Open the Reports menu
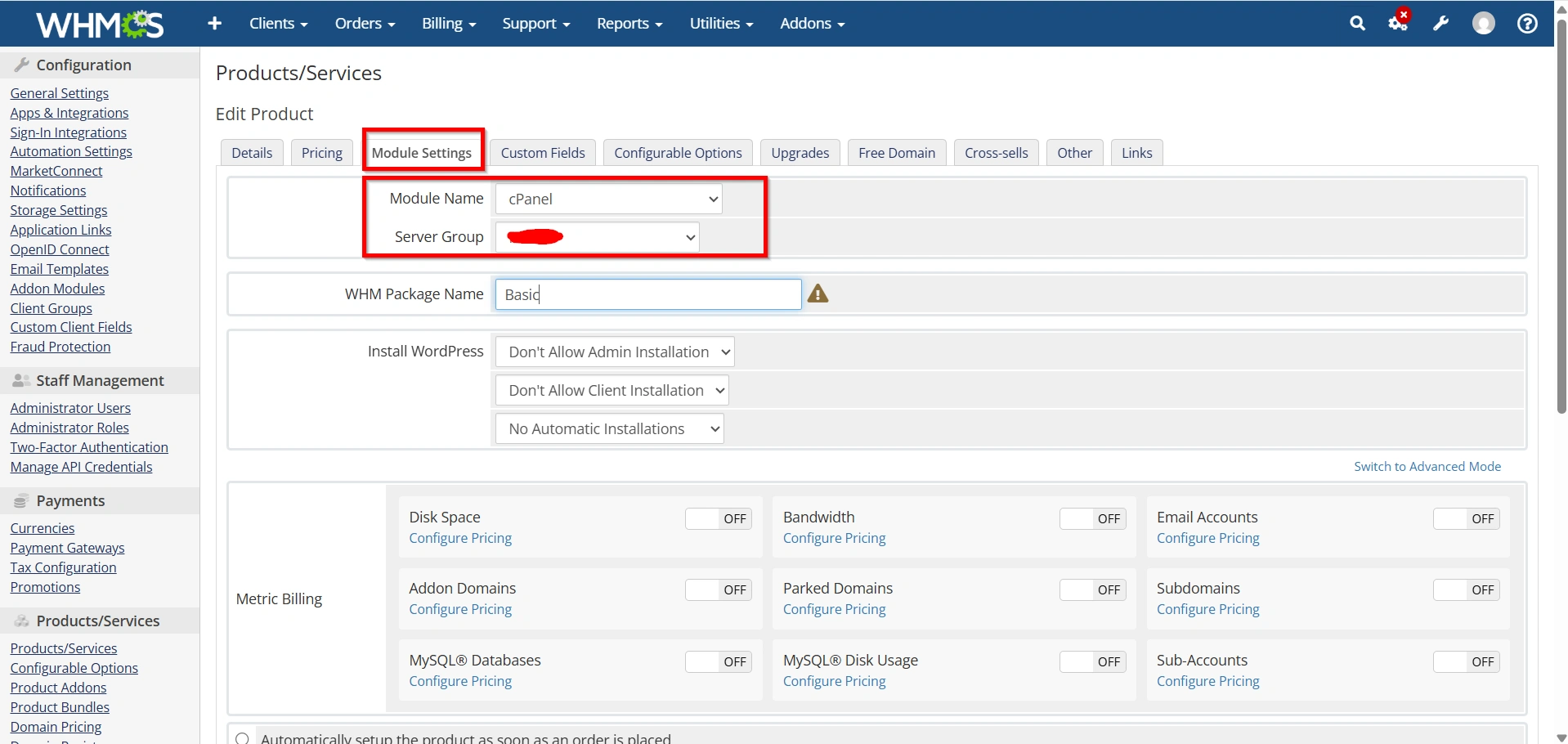The image size is (1568, 744). tap(629, 24)
